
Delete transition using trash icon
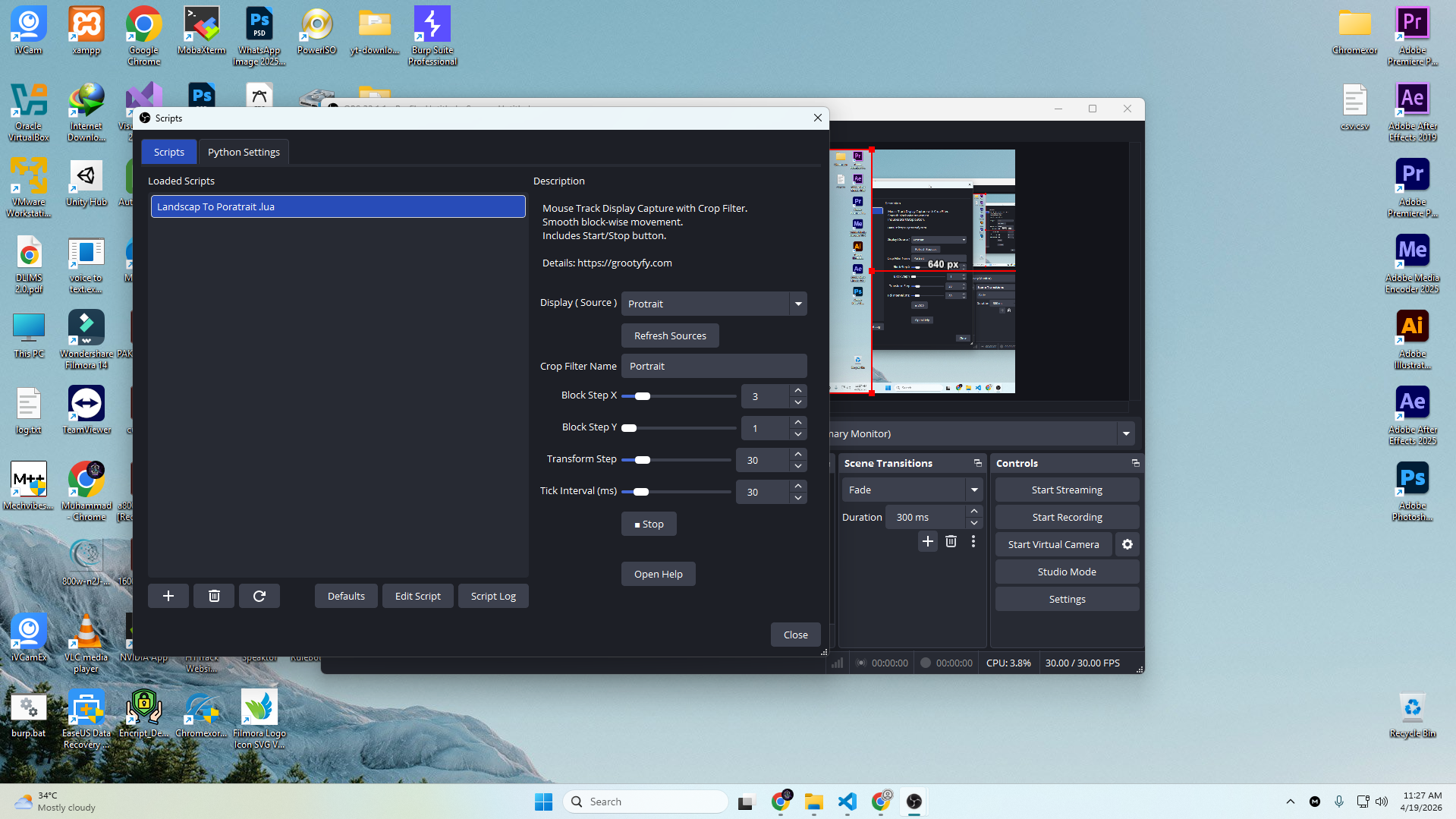951,541
